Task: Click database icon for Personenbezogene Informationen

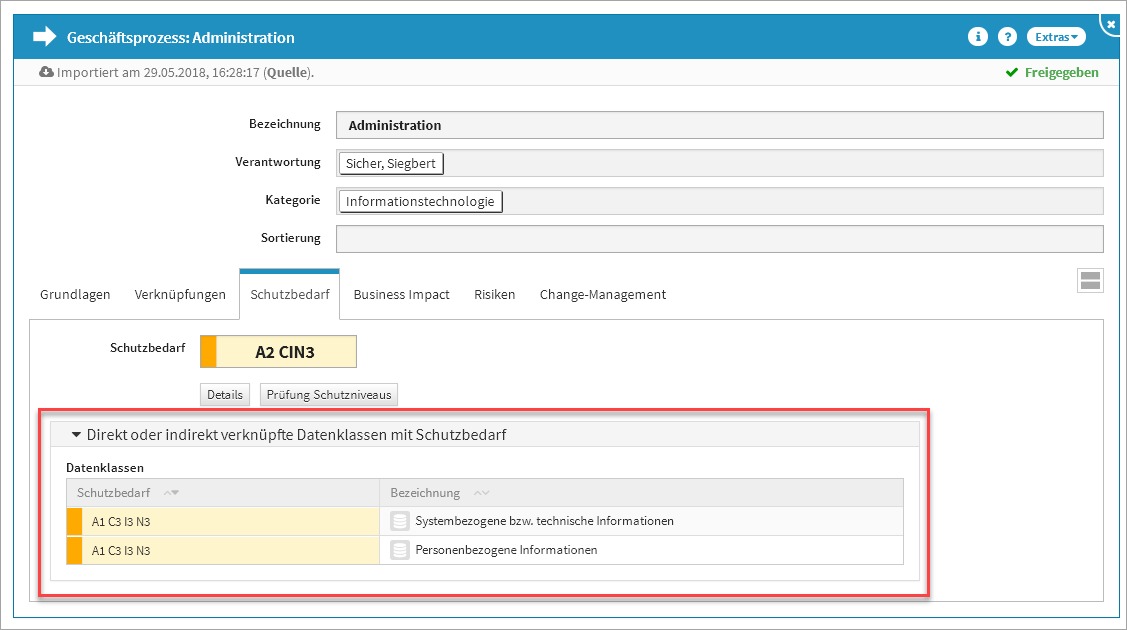Action: point(400,550)
